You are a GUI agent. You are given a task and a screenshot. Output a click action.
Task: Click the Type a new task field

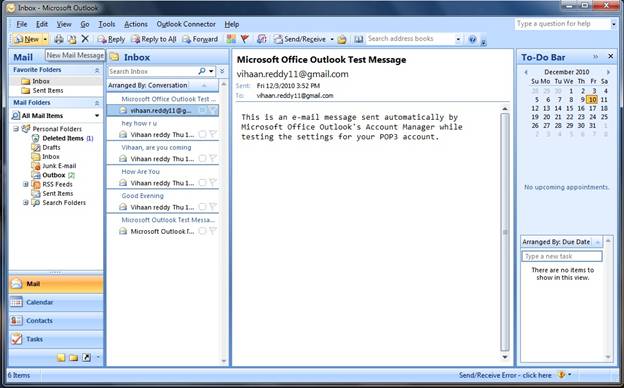coord(562,256)
